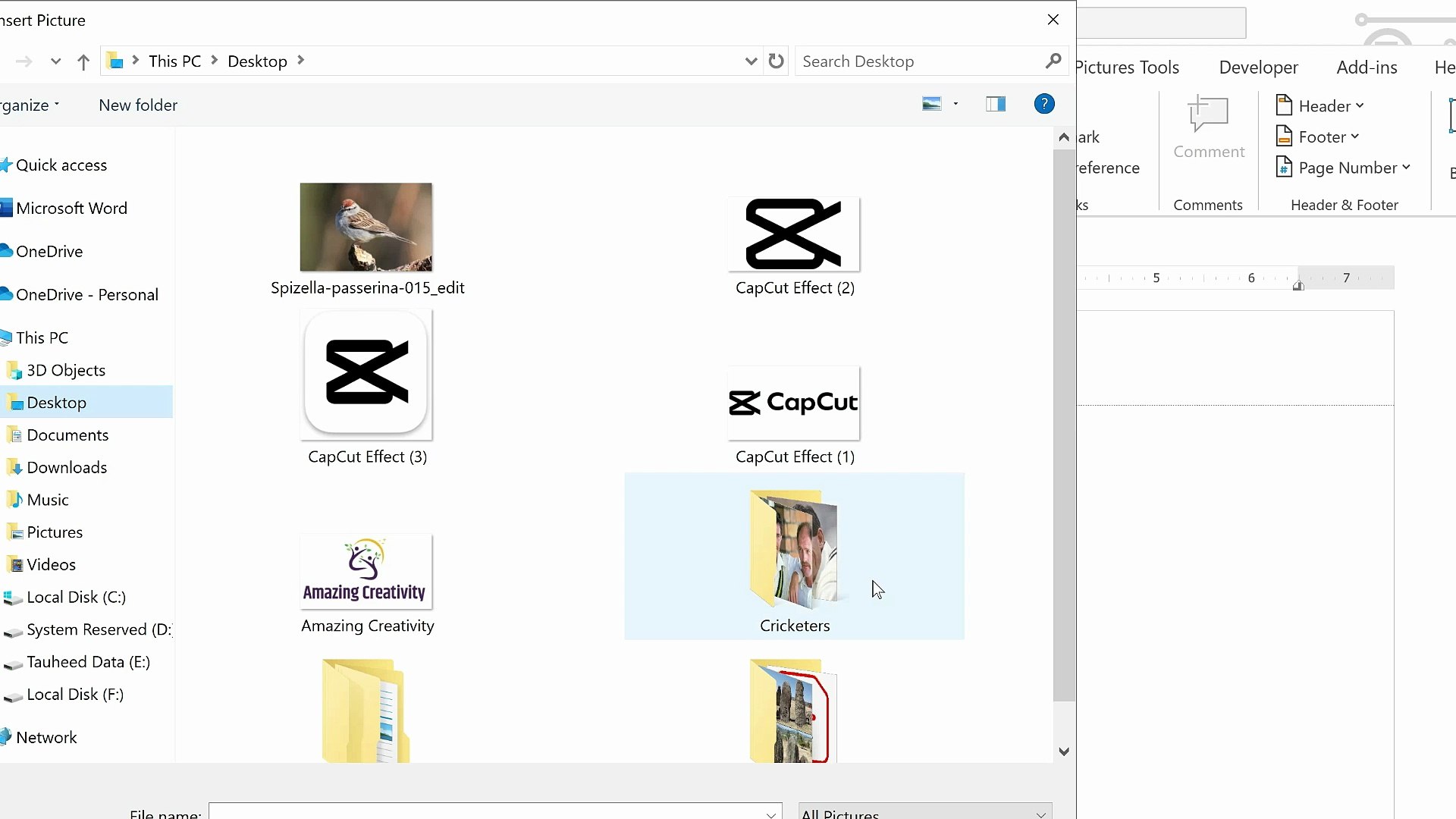The height and width of the screenshot is (819, 1456).
Task: Open the Header dropdown
Action: point(1320,106)
